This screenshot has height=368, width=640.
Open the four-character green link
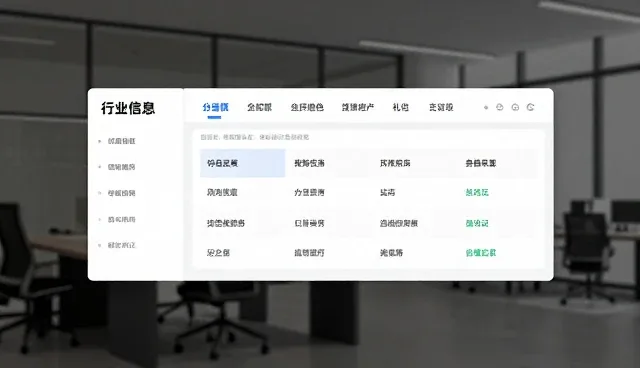tap(480, 253)
